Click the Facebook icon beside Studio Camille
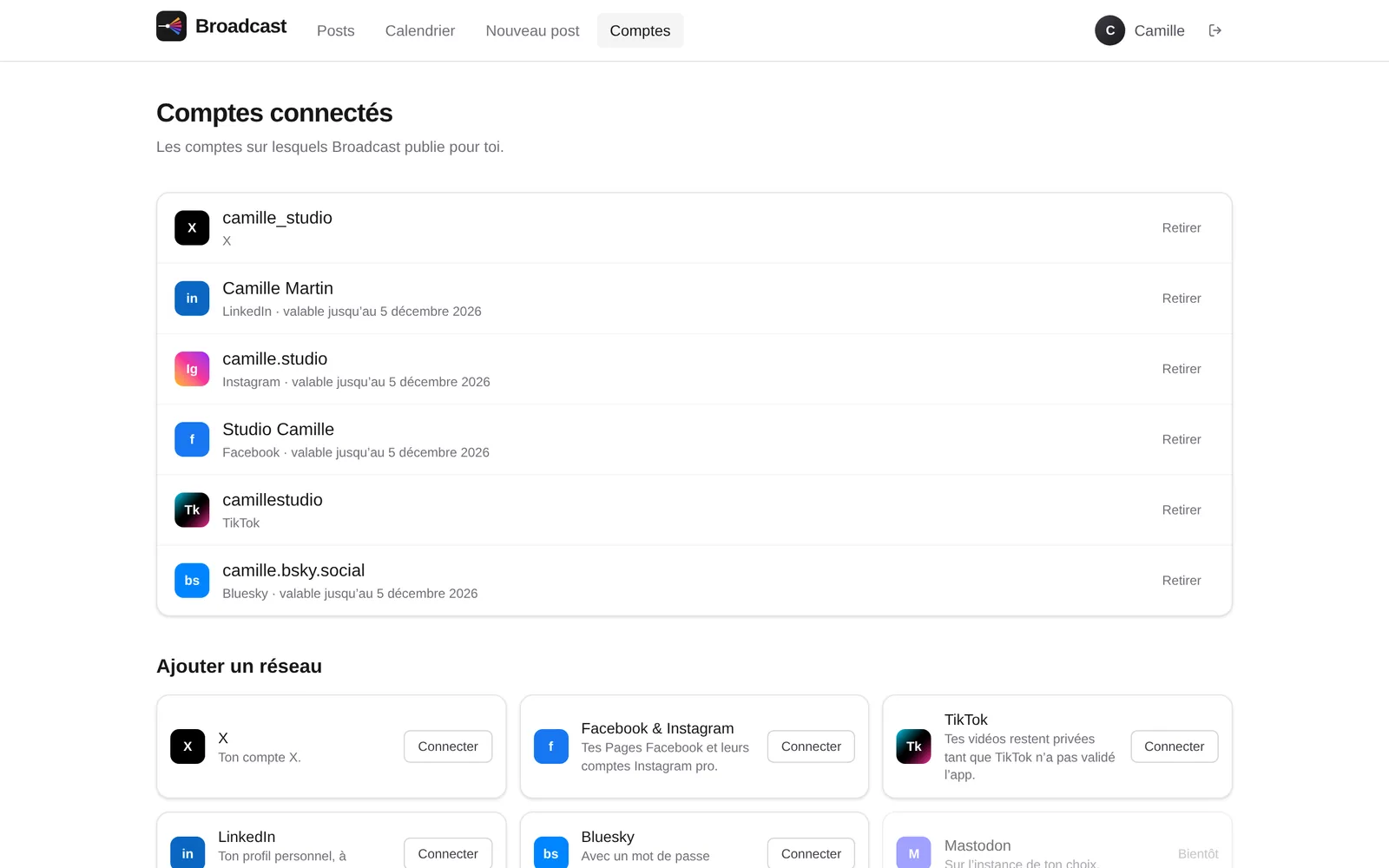 192,439
